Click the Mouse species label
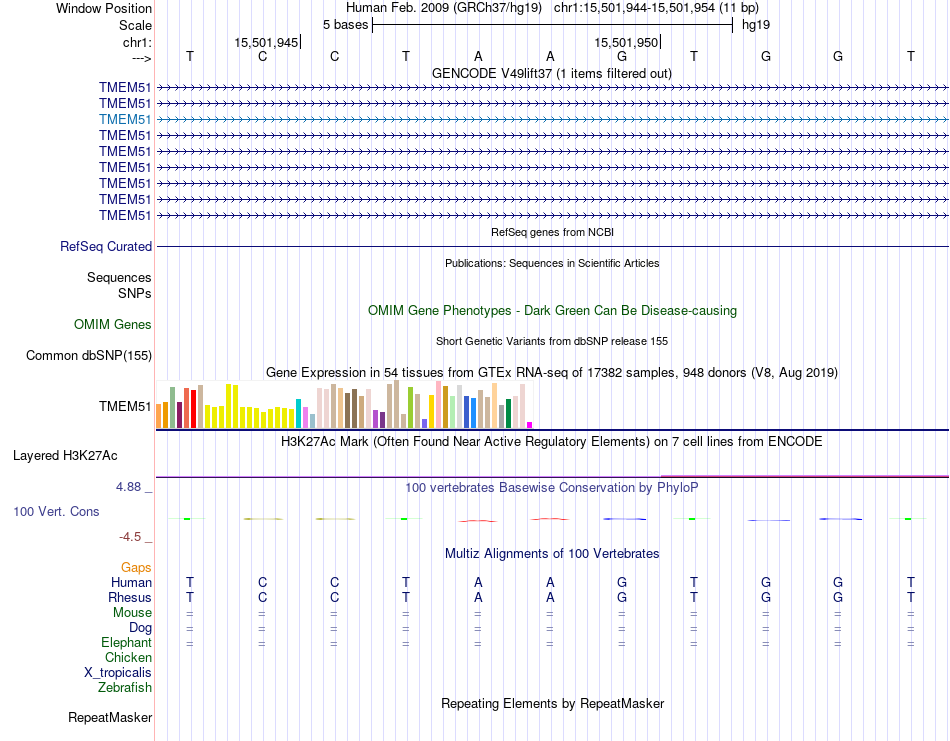This screenshot has width=950, height=741. (132, 613)
